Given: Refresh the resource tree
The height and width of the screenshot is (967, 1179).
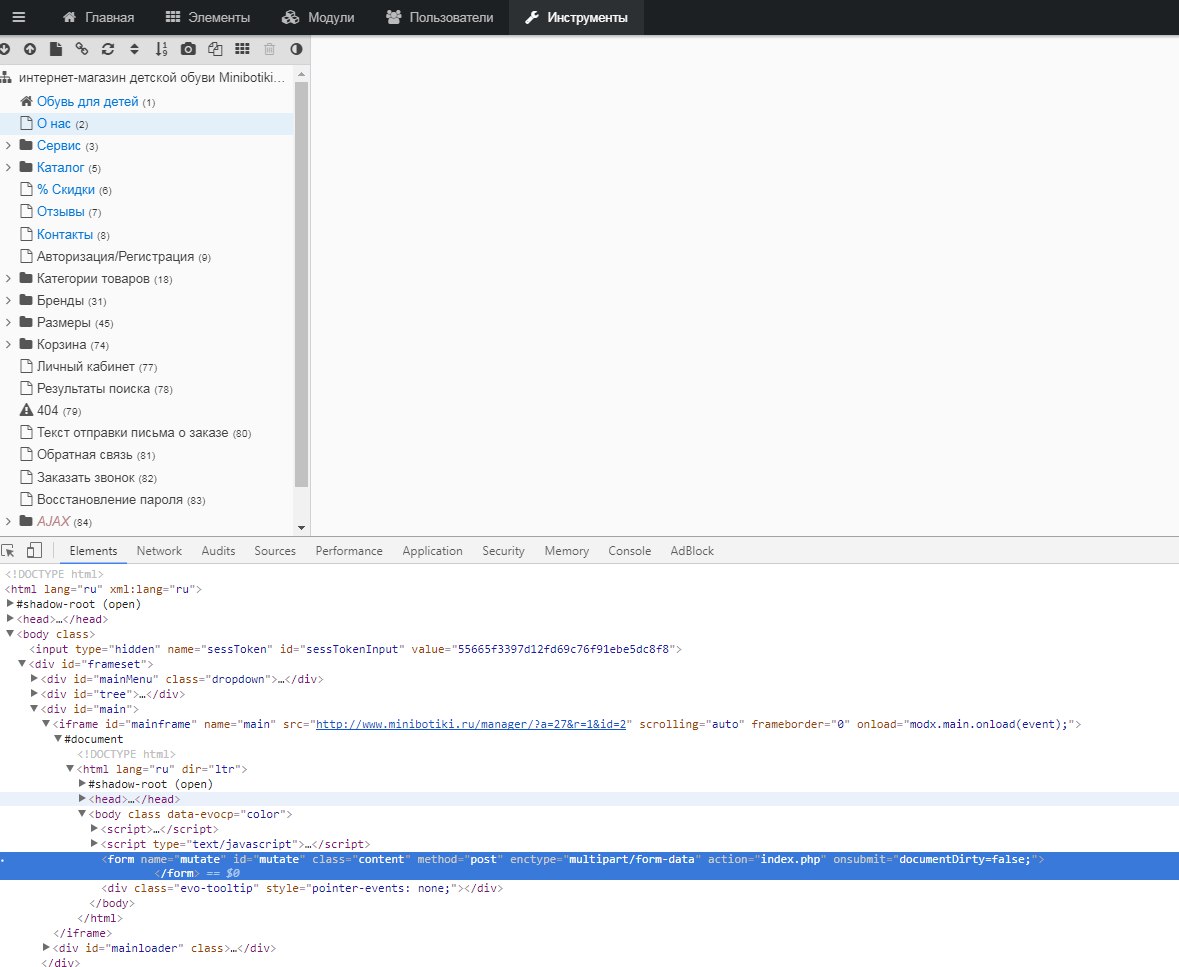Looking at the screenshot, I should coord(108,49).
